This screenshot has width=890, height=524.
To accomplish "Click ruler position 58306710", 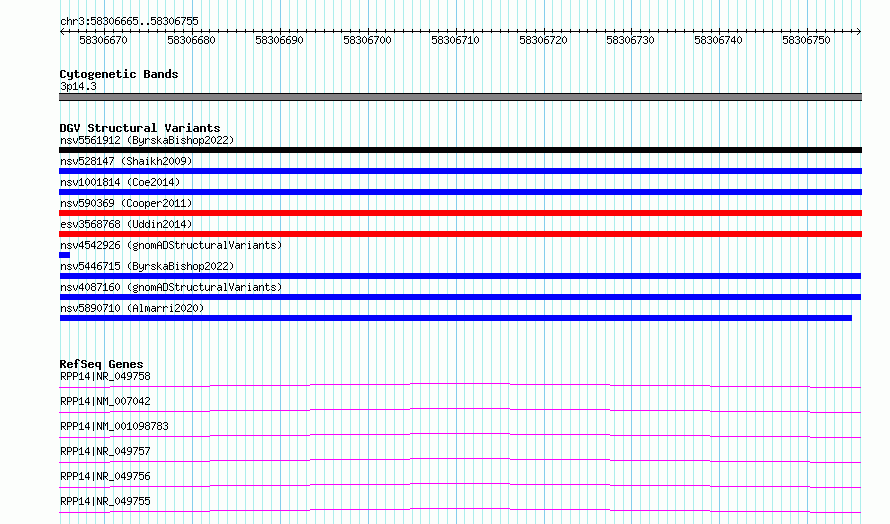I will tap(455, 40).
